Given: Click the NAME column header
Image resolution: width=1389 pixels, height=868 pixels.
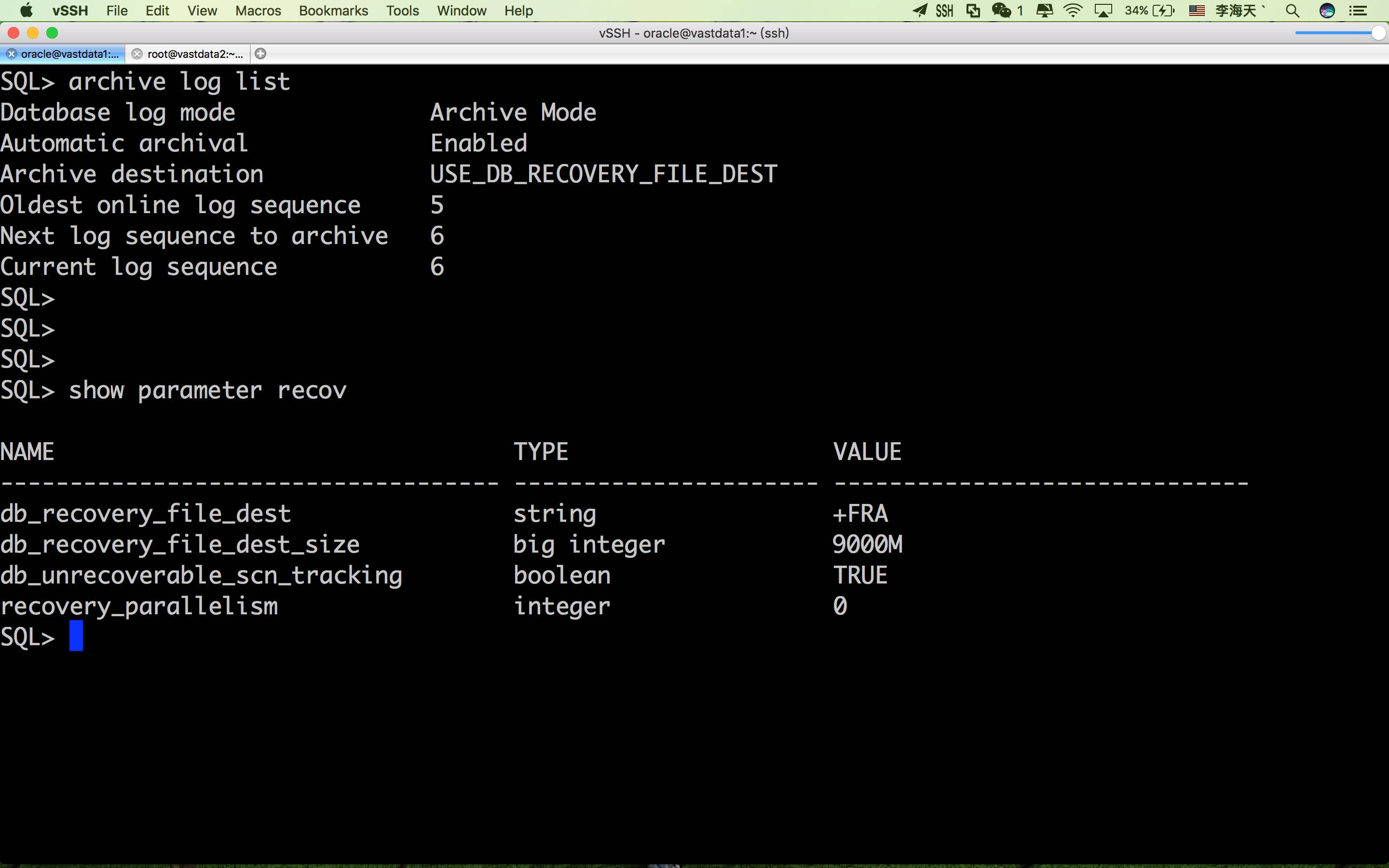Looking at the screenshot, I should pyautogui.click(x=27, y=452).
